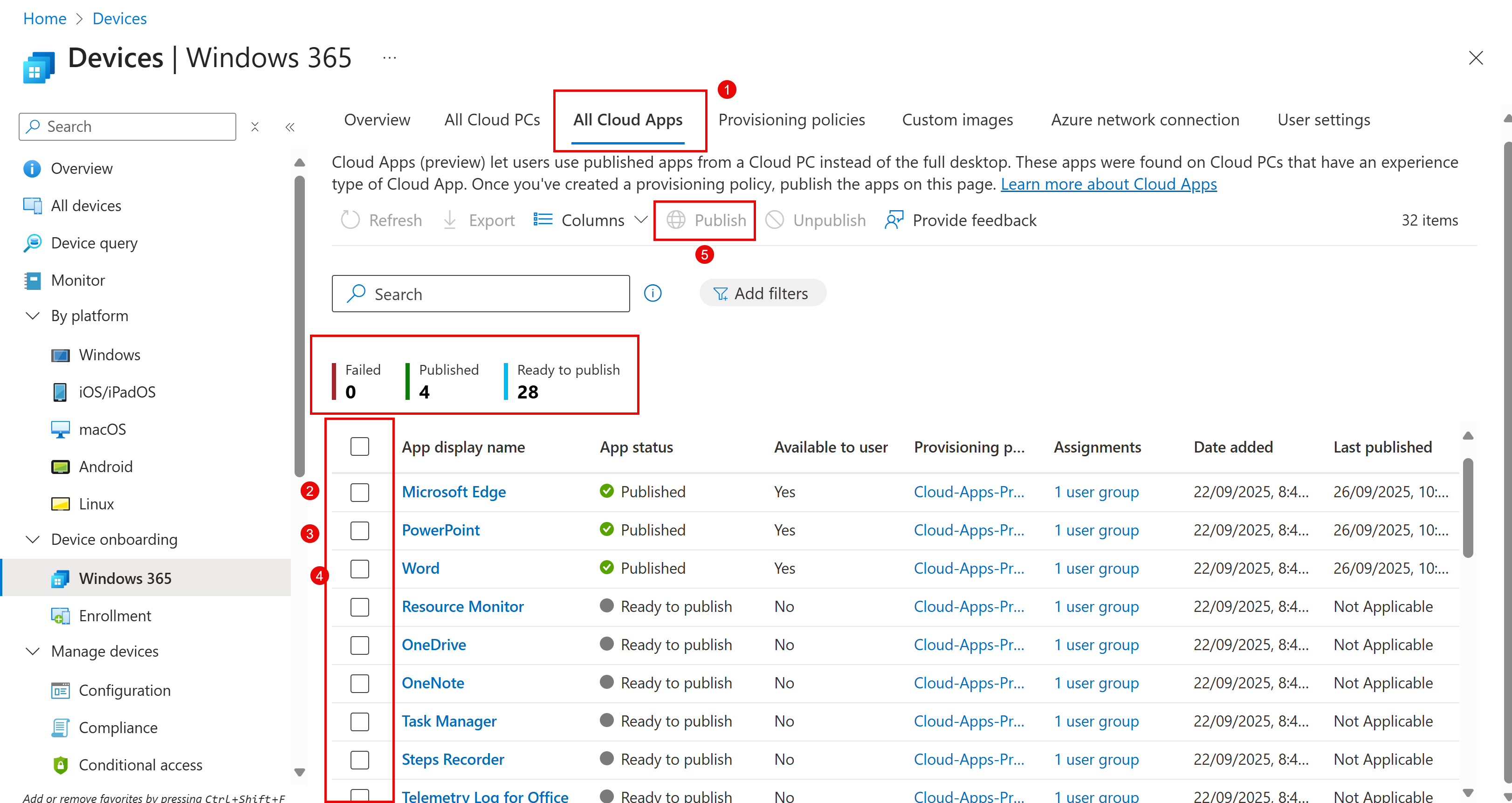Refresh the Cloud Apps list
1512x803 pixels.
coord(382,220)
